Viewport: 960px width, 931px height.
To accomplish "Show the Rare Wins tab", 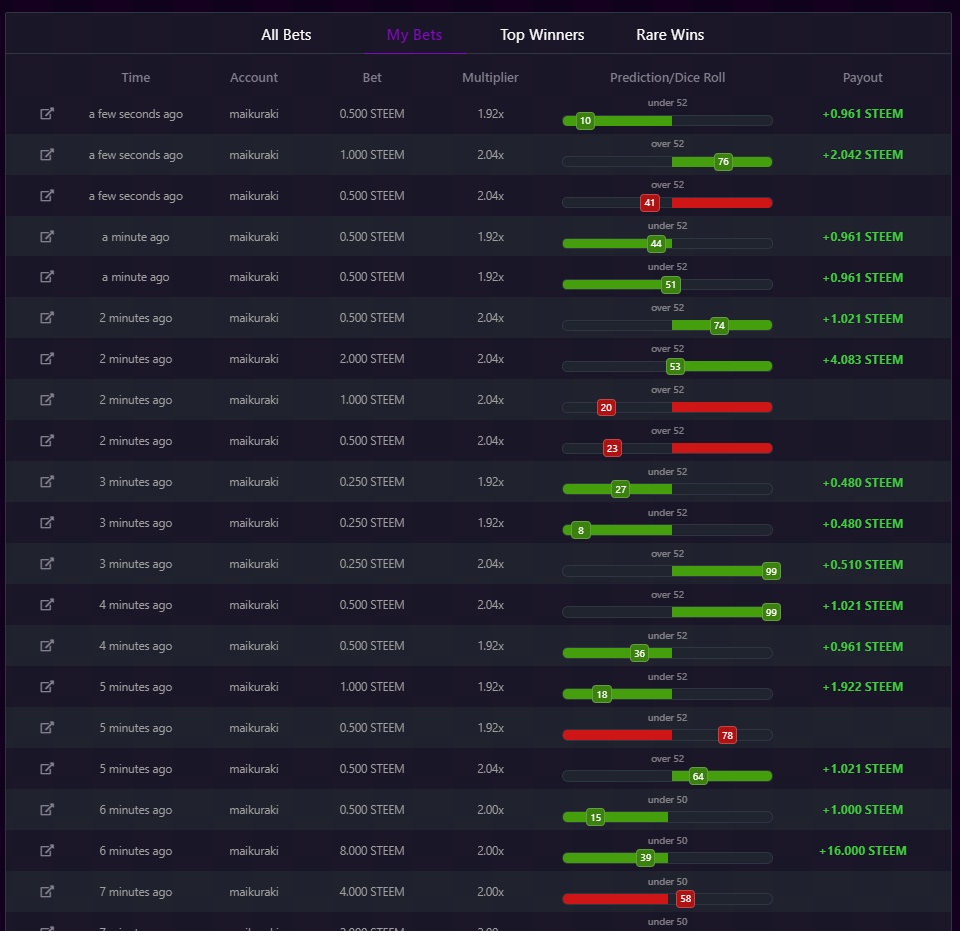I will click(670, 35).
